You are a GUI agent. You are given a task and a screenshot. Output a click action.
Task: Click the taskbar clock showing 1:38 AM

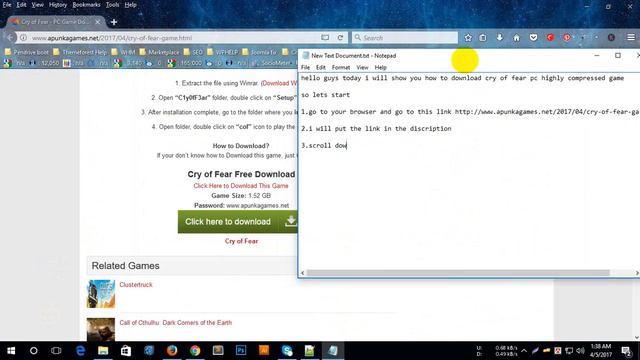pos(600,351)
